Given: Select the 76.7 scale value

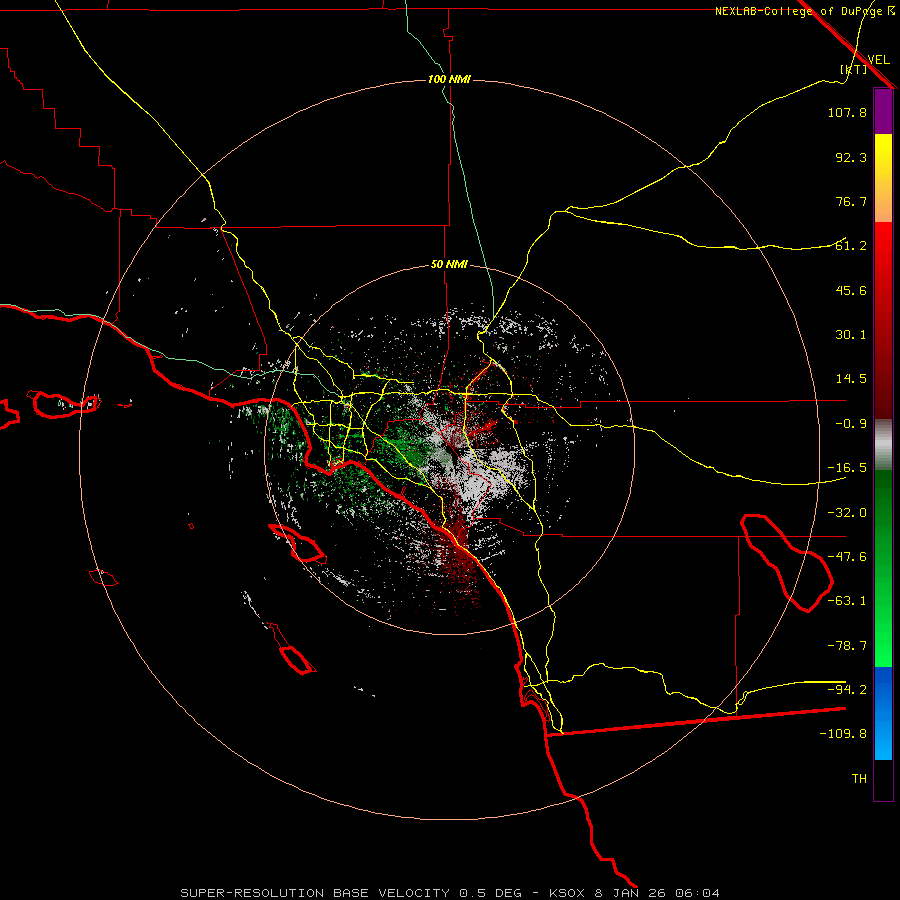Looking at the screenshot, I should tap(851, 201).
